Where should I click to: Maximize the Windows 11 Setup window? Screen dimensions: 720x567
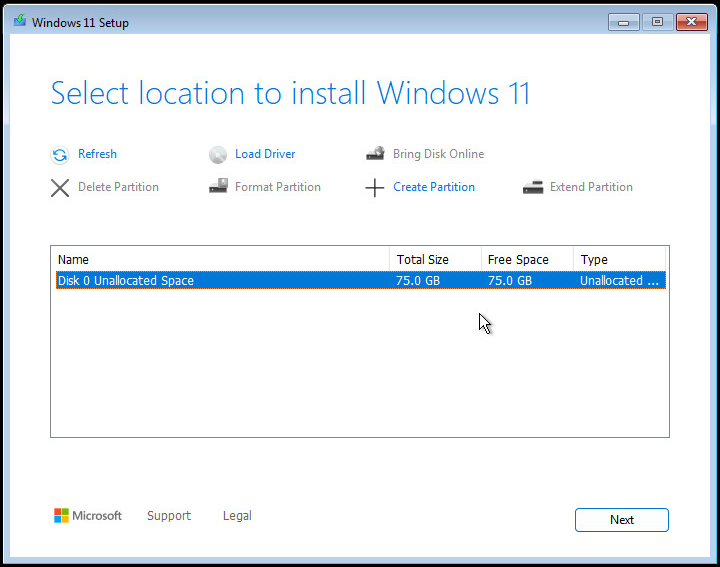tap(658, 22)
